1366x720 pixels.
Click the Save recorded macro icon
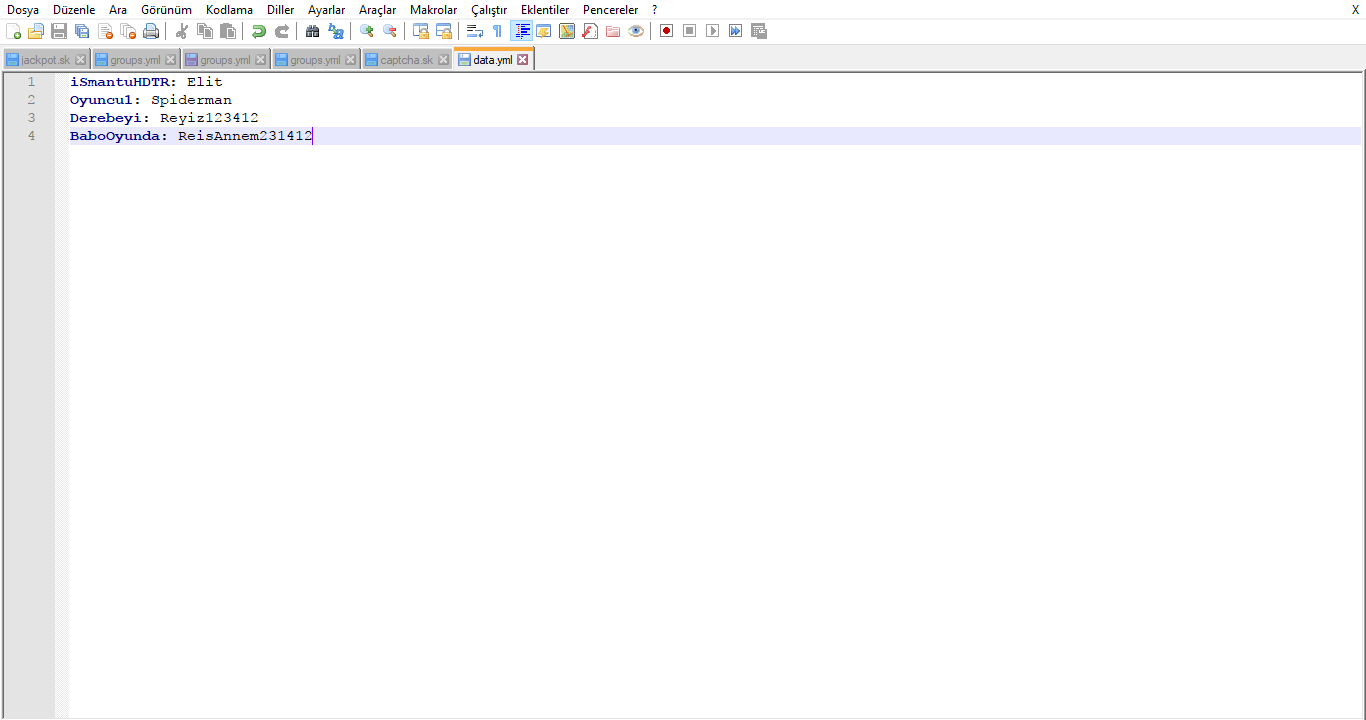(x=759, y=31)
